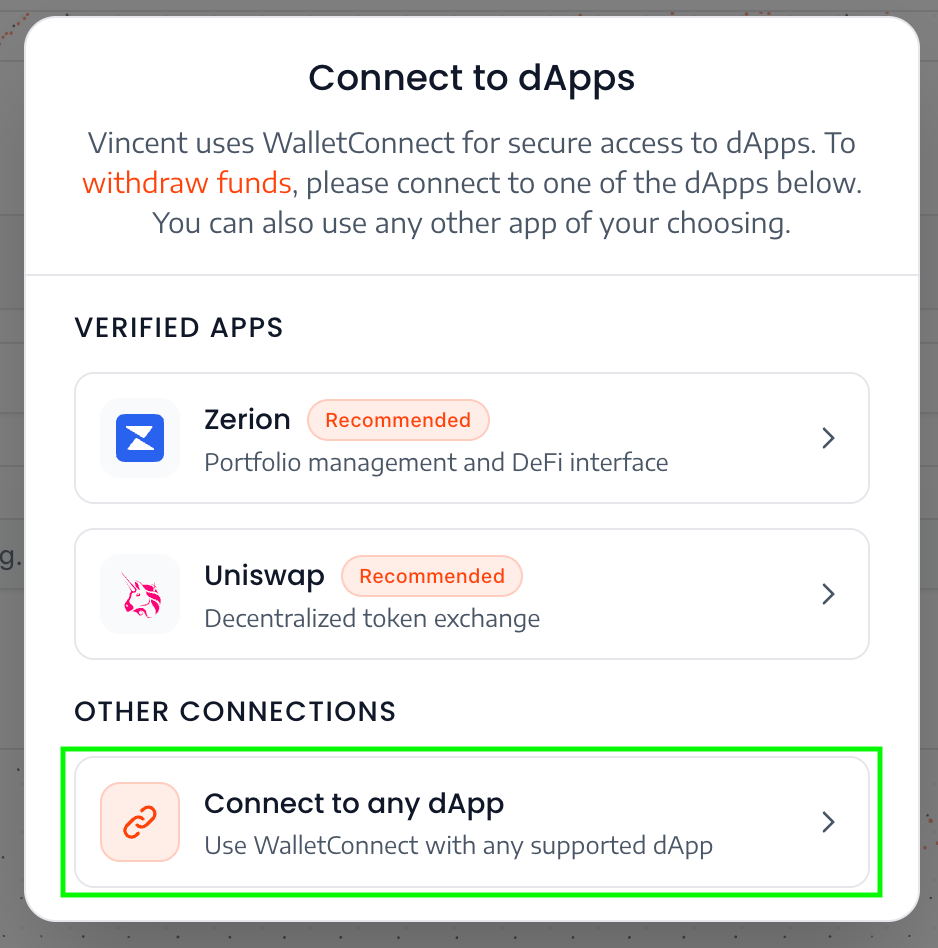The height and width of the screenshot is (948, 938).
Task: Choose the "Connect to any dApp" label
Action: (x=354, y=803)
